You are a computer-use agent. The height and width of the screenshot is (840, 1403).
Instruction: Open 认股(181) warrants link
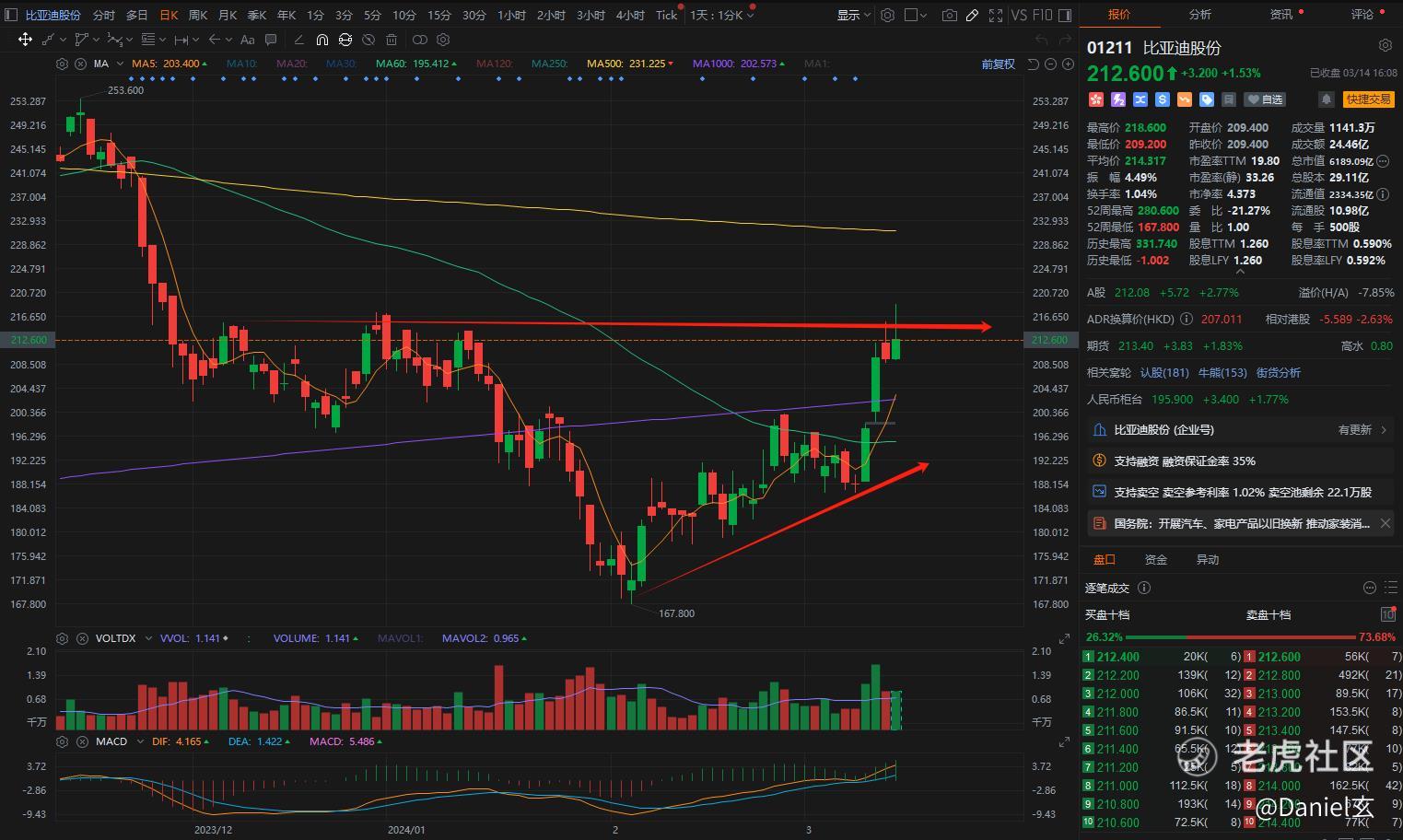1164,373
